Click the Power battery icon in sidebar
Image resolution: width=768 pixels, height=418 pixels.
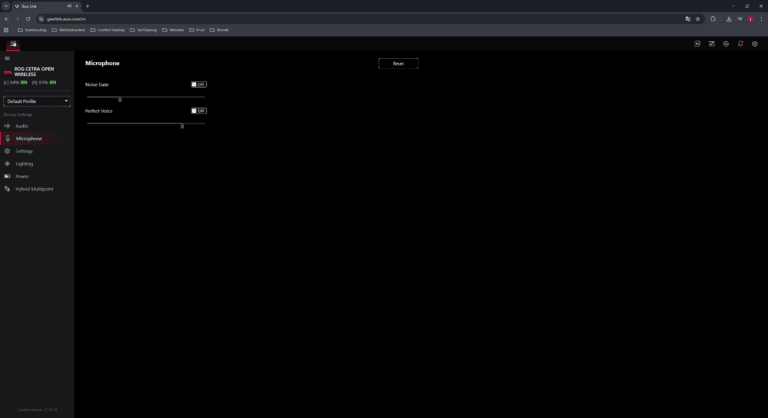click(7, 176)
